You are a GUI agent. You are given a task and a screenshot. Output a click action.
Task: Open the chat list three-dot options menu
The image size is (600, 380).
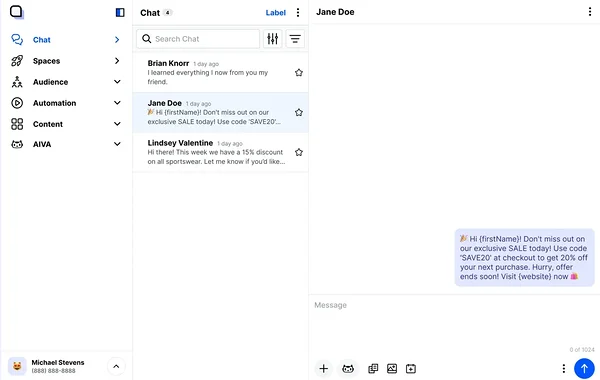click(x=298, y=13)
